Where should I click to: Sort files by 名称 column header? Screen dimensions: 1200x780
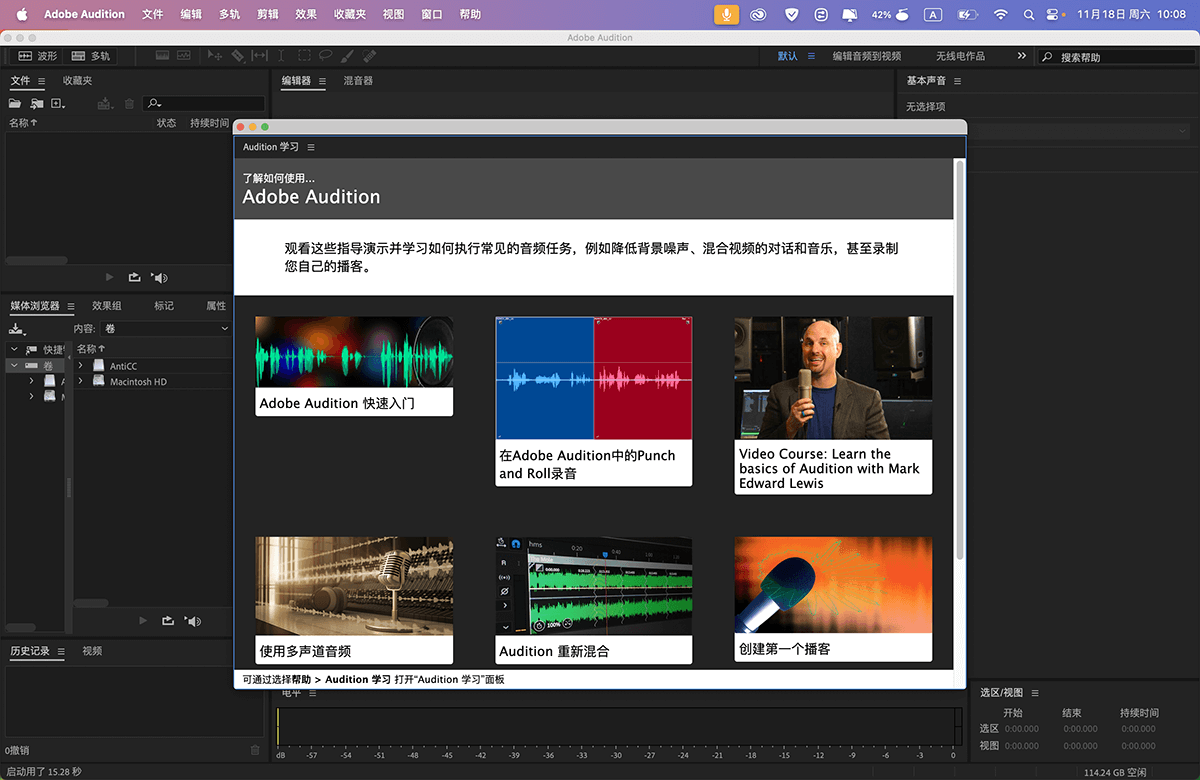(23, 123)
